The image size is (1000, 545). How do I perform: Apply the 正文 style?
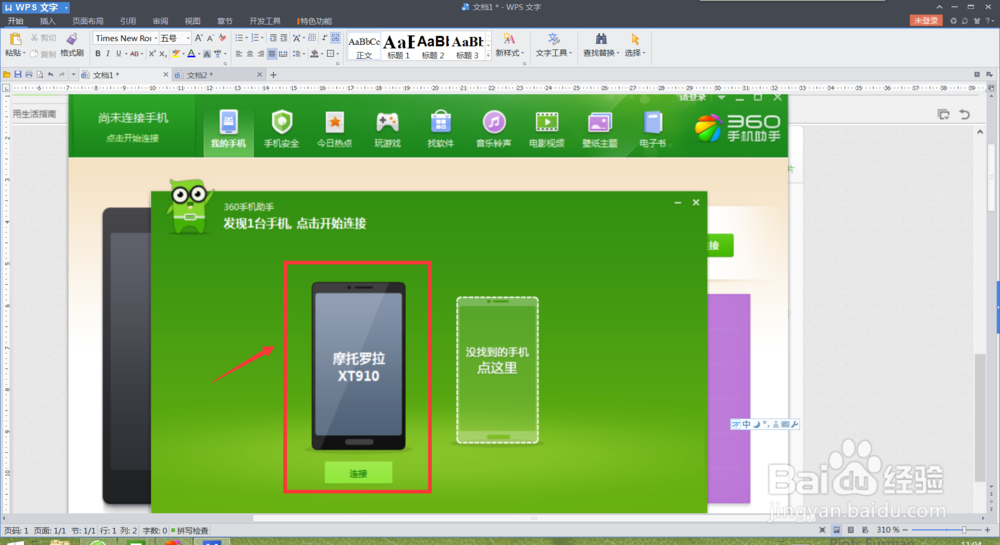pyautogui.click(x=364, y=46)
